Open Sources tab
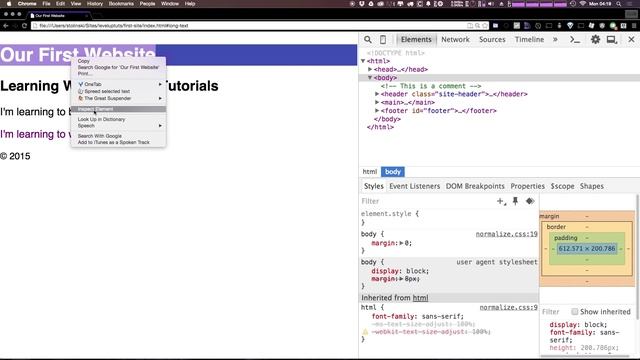This screenshot has height=360, width=640. click(492, 40)
